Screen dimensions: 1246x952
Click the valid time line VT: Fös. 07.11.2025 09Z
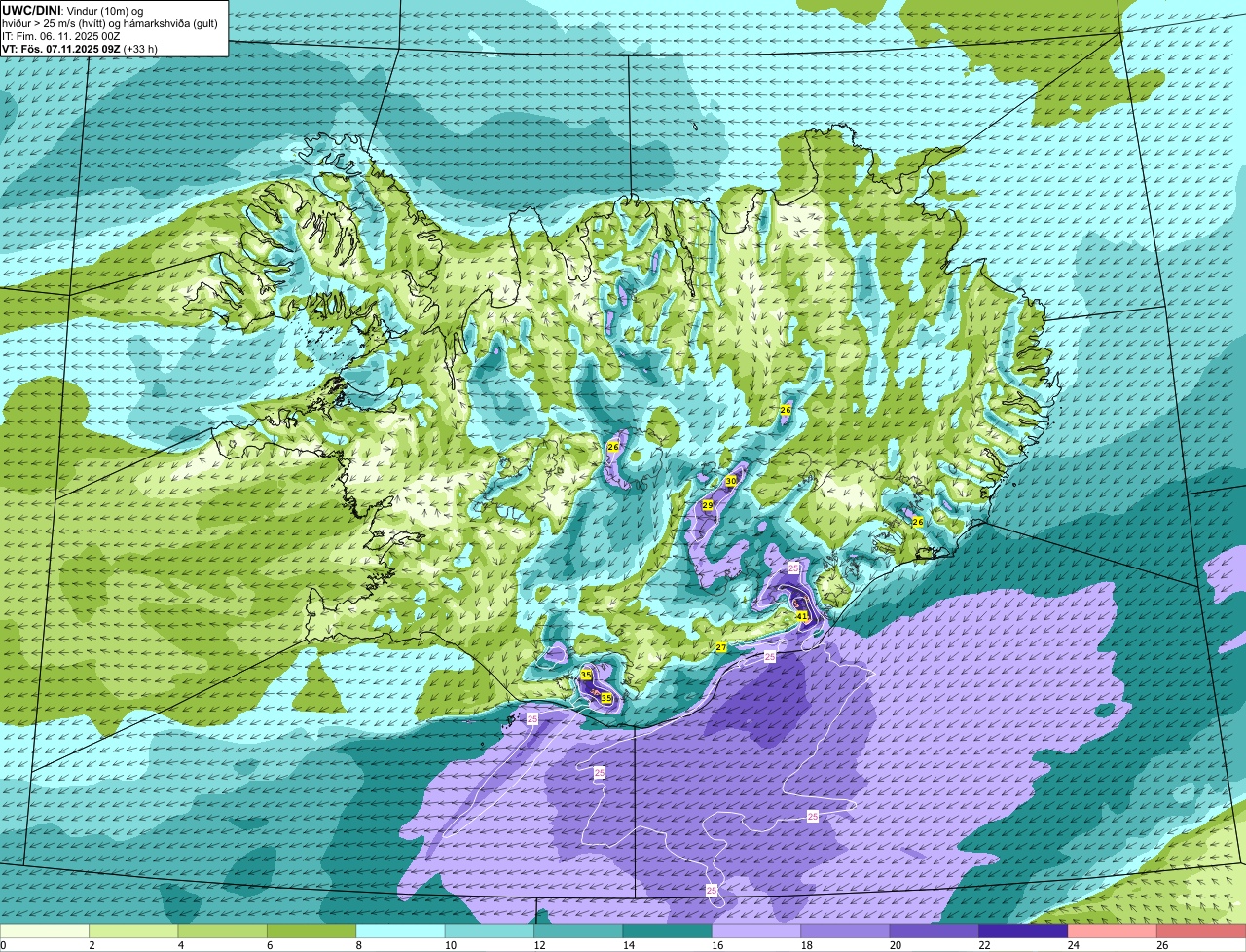[61, 48]
